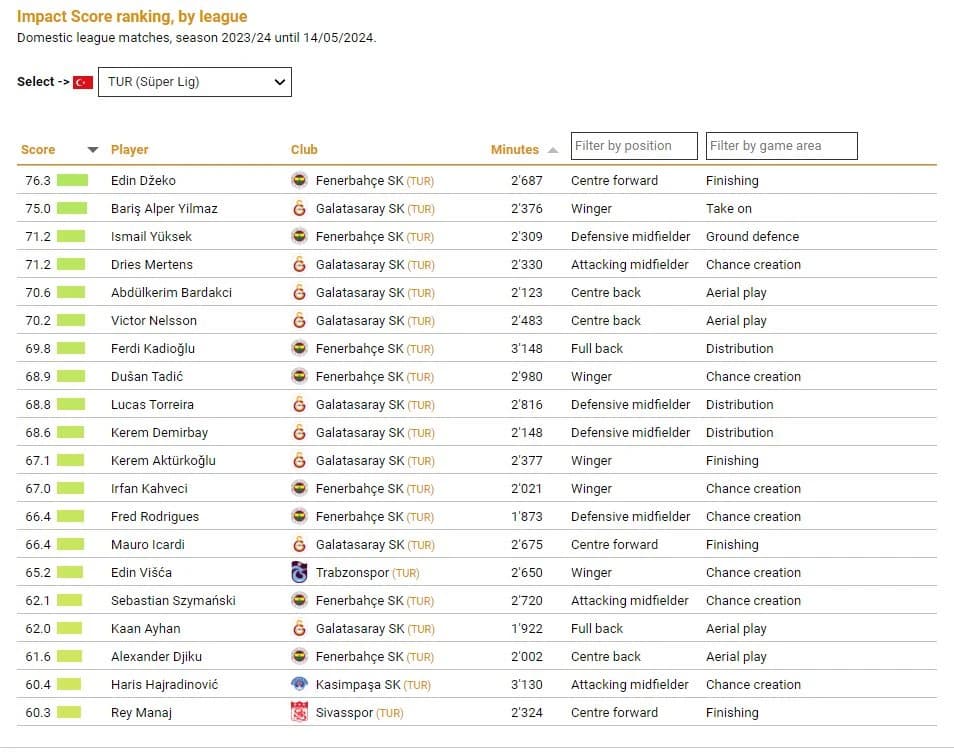Click the Impact Score ranking, by league heading
The width and height of the screenshot is (954, 754).
click(x=132, y=16)
